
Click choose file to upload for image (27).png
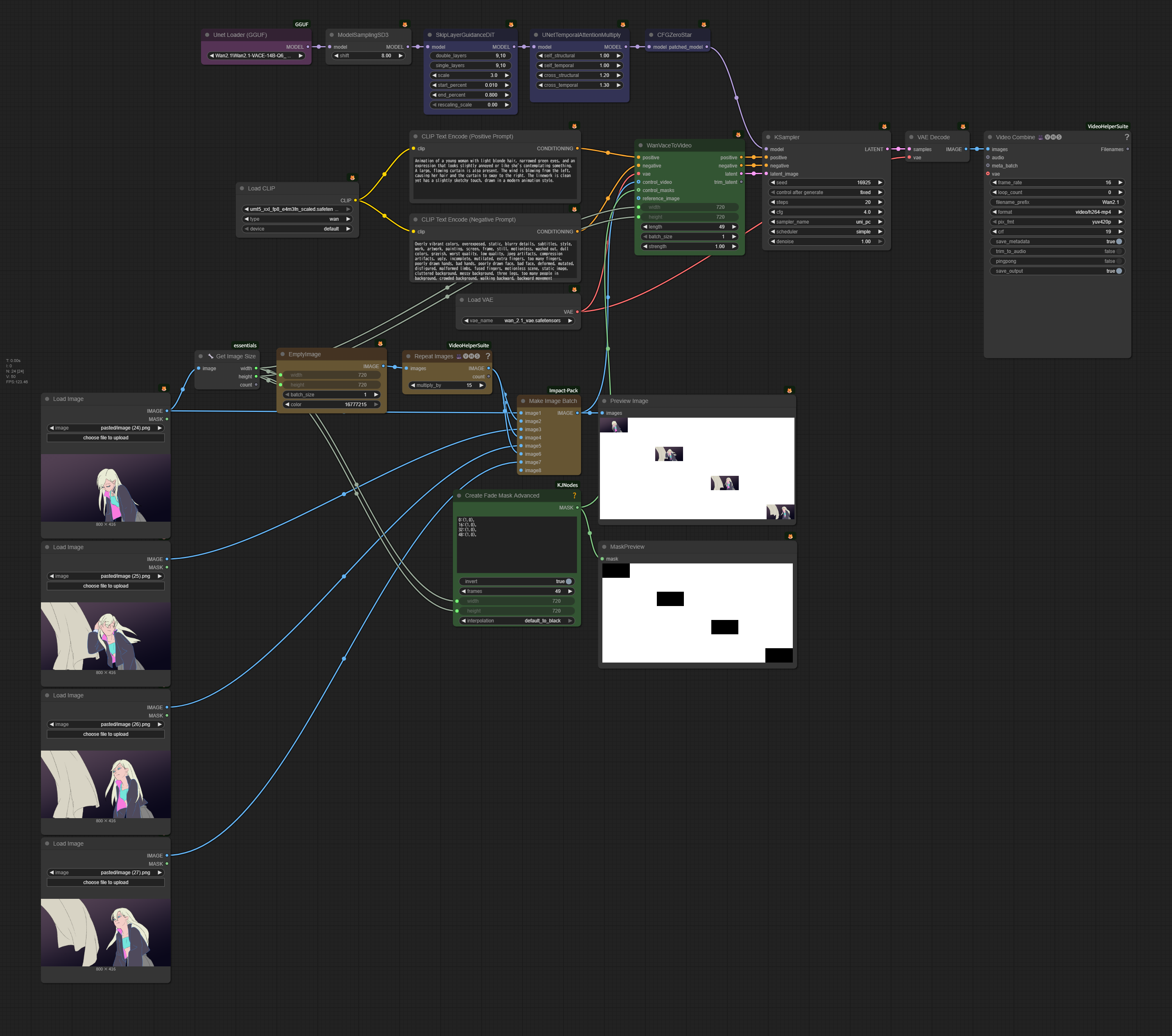click(106, 882)
